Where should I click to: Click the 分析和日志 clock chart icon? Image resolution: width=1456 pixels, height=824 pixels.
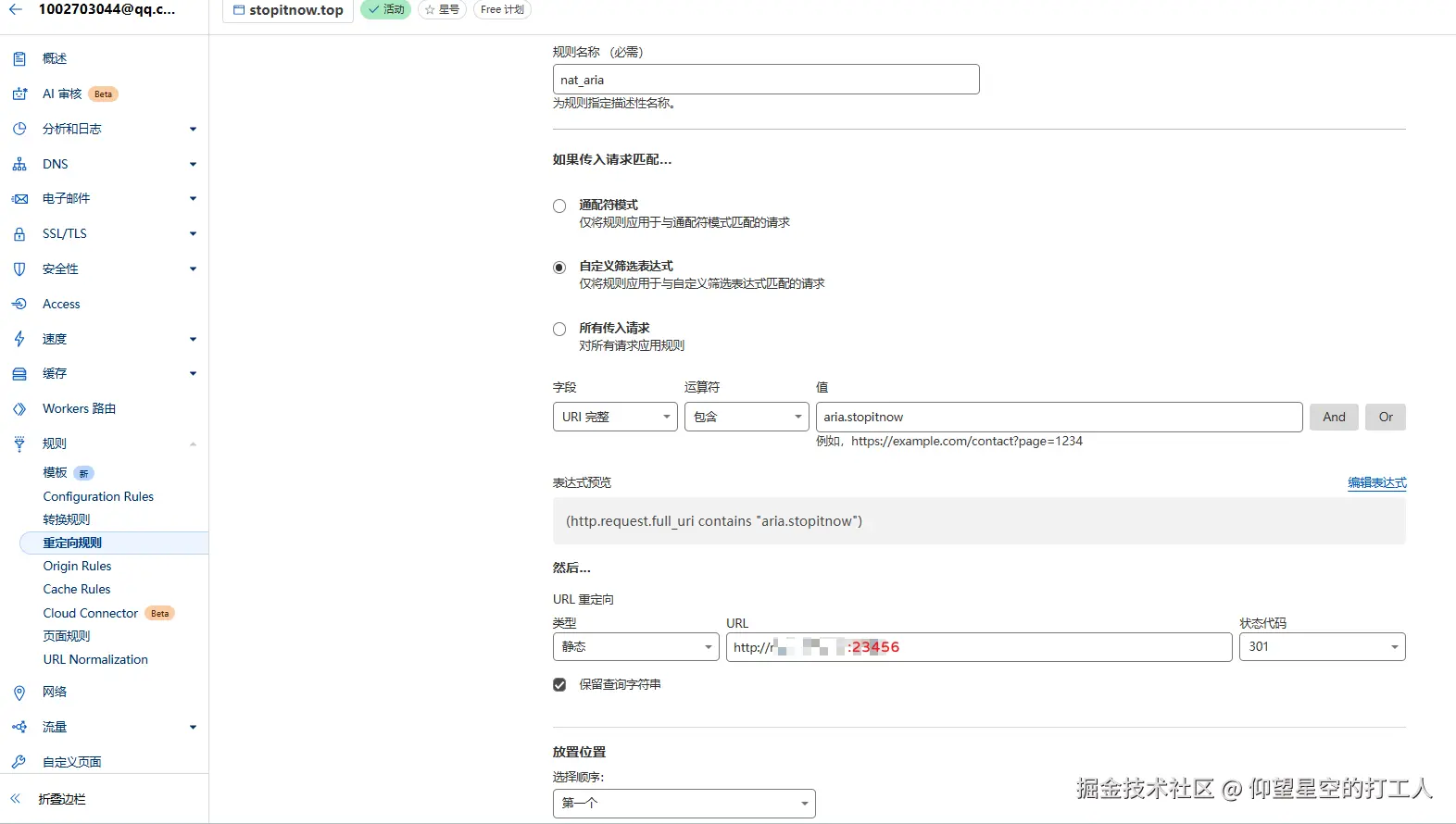pyautogui.click(x=19, y=129)
